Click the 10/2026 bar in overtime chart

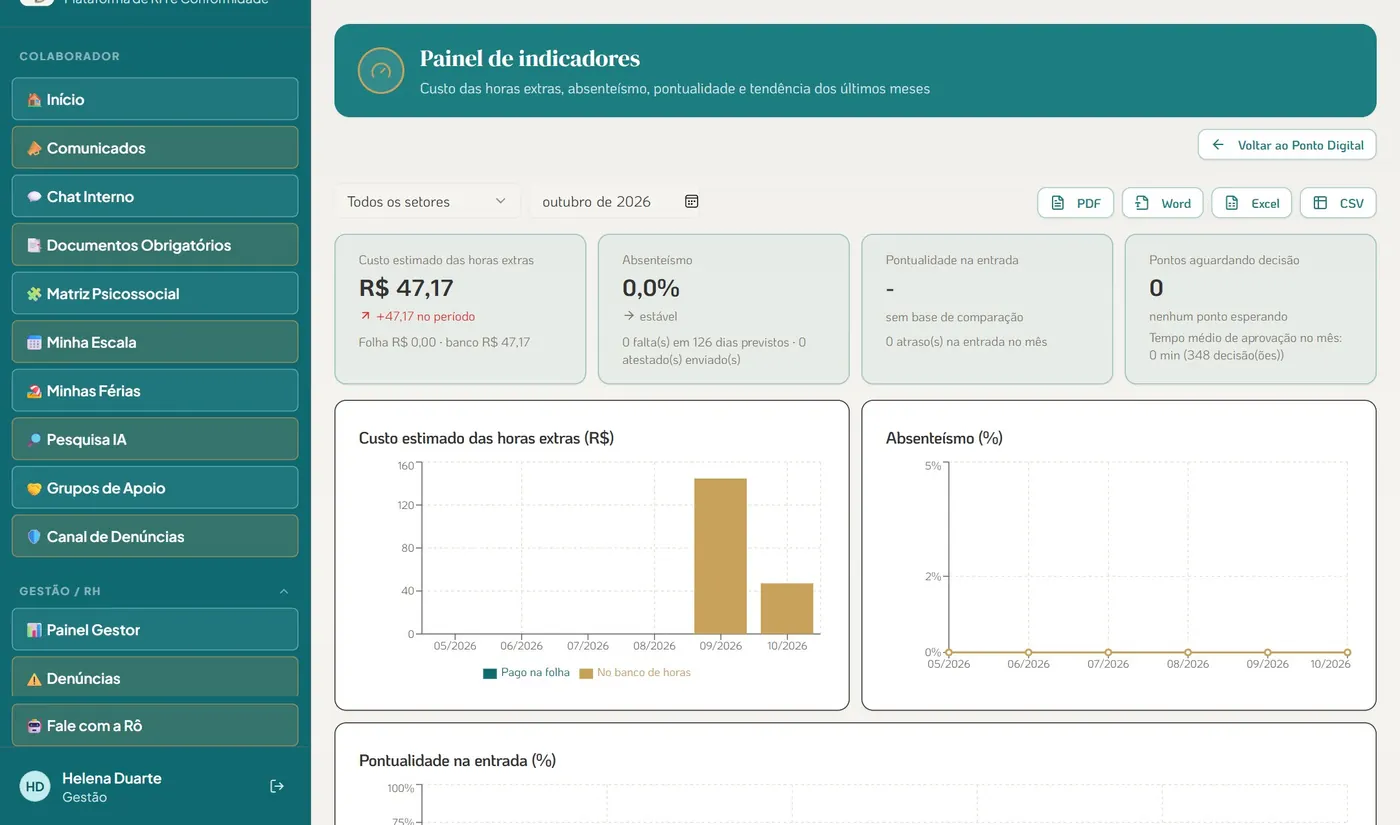tap(787, 608)
